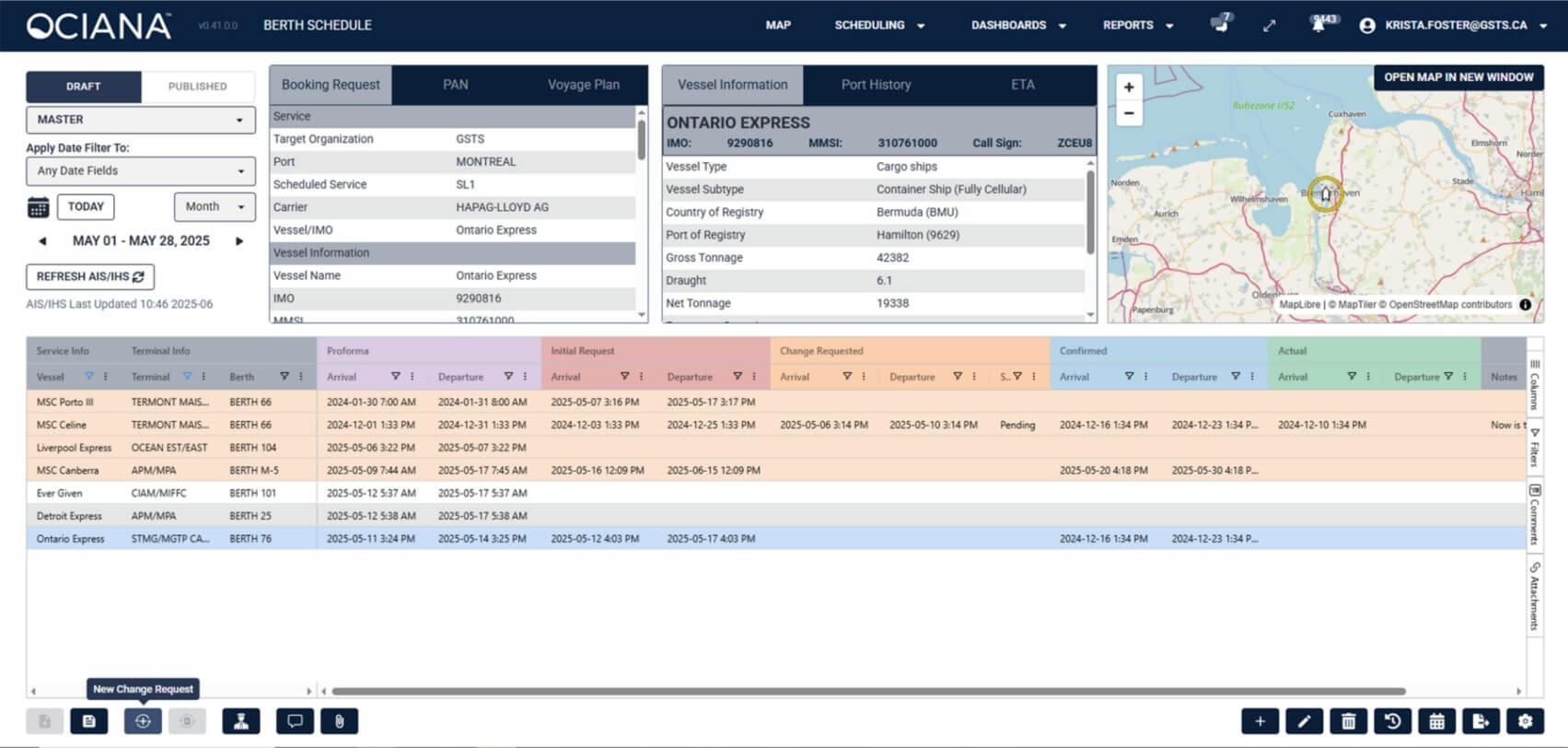
Task: Switch to the Voyage Plan tab
Action: 583,85
